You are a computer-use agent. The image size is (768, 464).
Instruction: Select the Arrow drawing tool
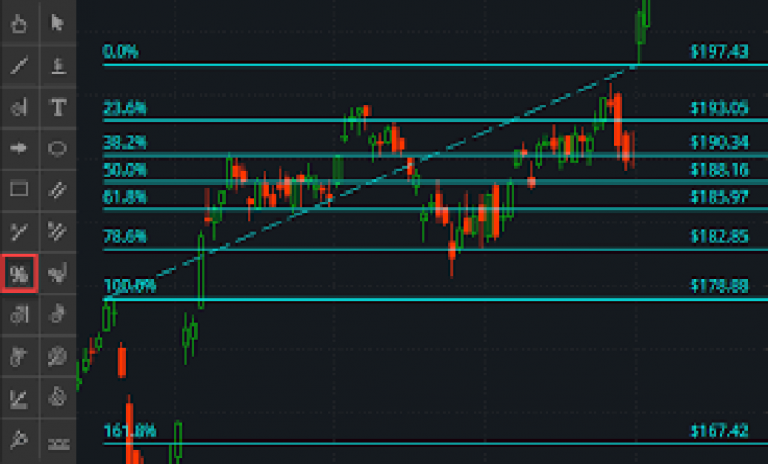(19, 148)
